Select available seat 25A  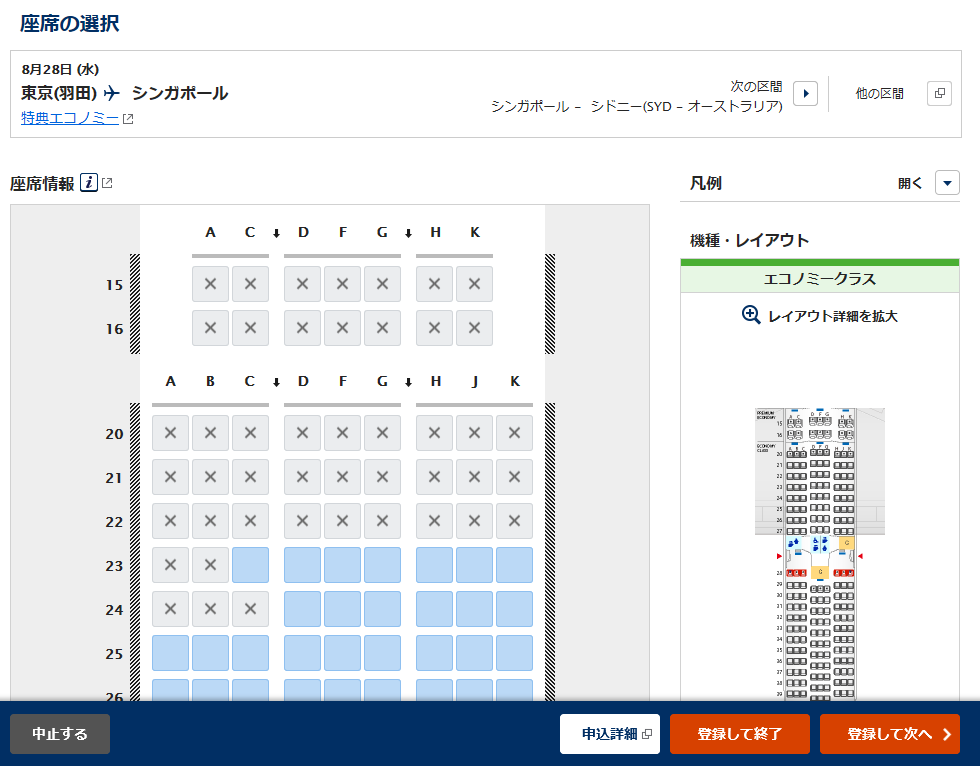[170, 653]
